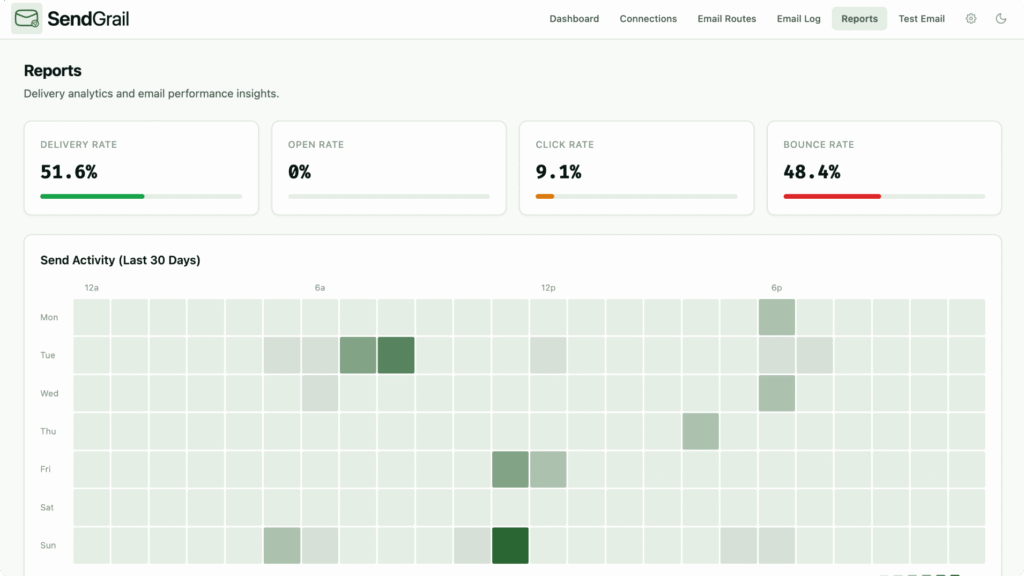
Task: Click the Delivery analytics description text
Action: (152, 93)
